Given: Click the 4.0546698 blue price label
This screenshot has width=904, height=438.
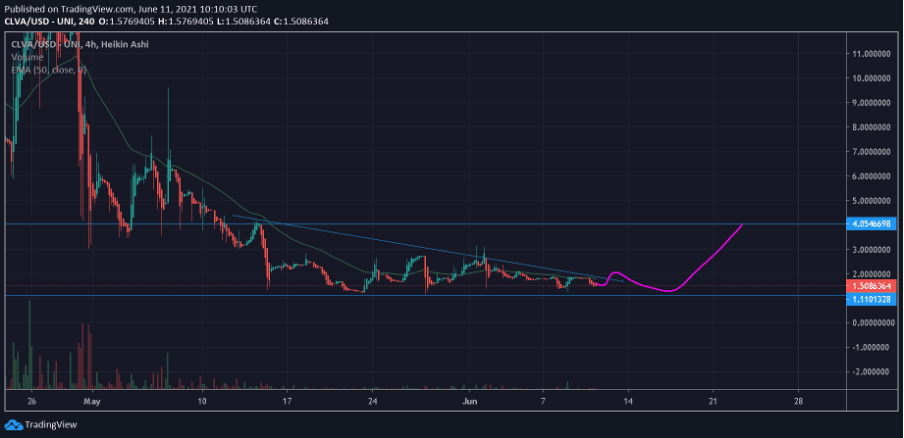Looking at the screenshot, I should coord(873,226).
